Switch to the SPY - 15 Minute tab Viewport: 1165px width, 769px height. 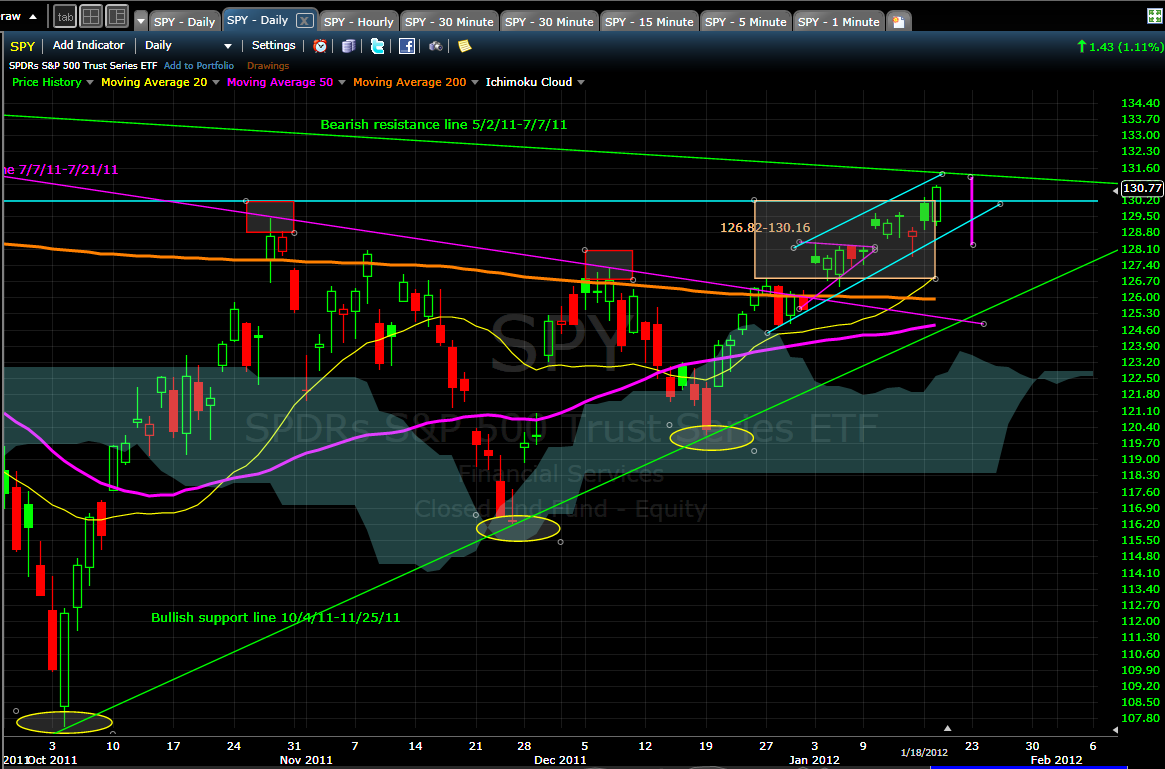649,22
